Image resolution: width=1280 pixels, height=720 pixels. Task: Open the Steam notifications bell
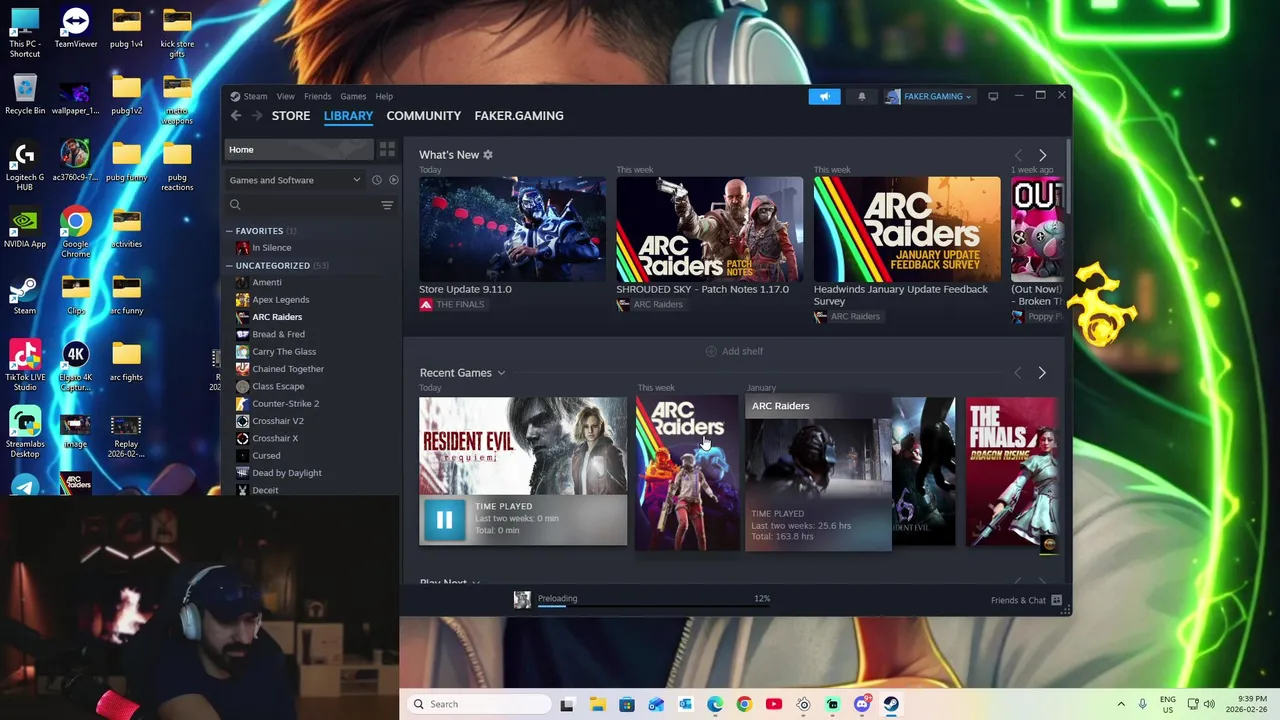[x=862, y=96]
